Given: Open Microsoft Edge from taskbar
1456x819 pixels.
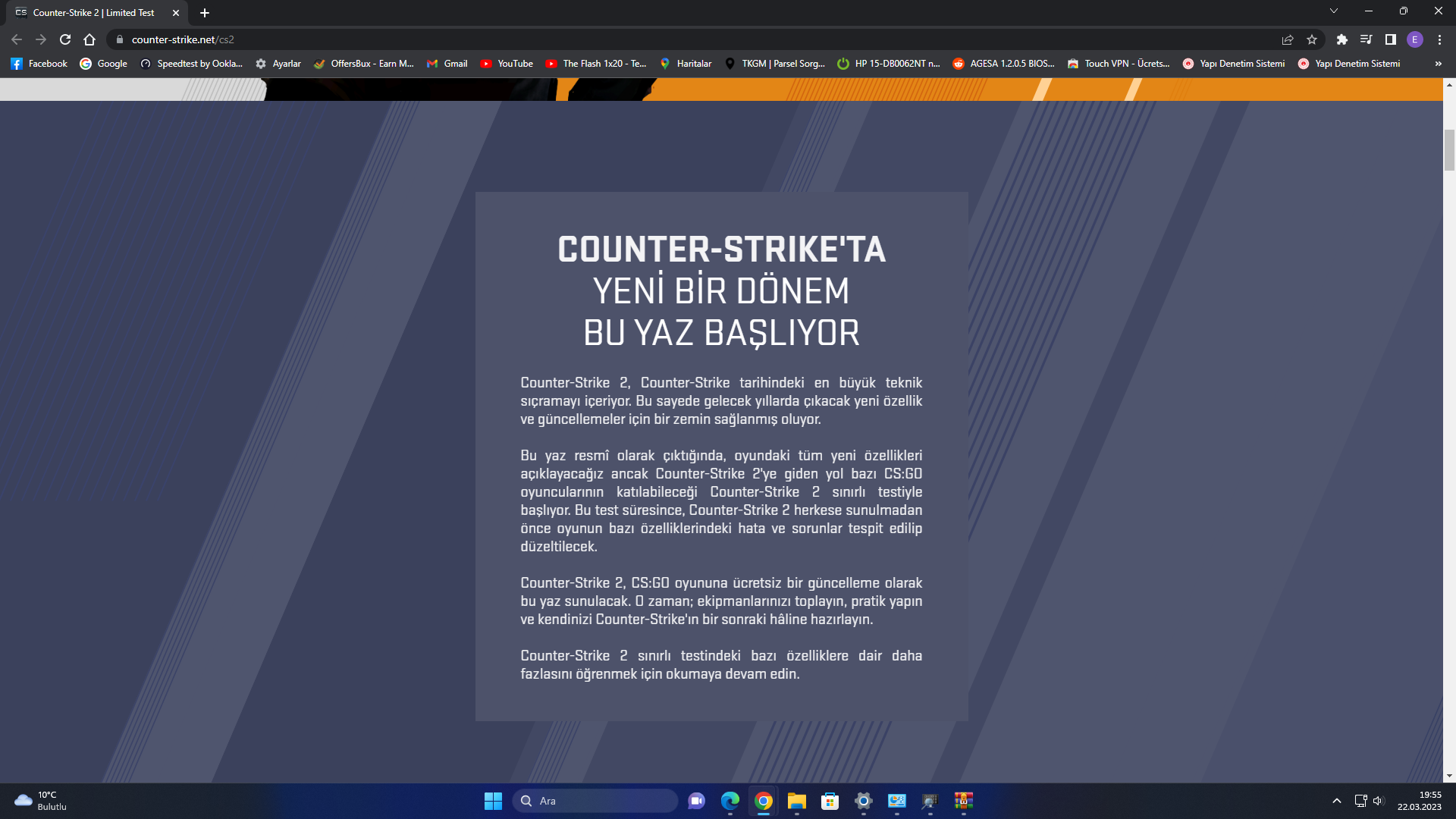Looking at the screenshot, I should [x=730, y=801].
